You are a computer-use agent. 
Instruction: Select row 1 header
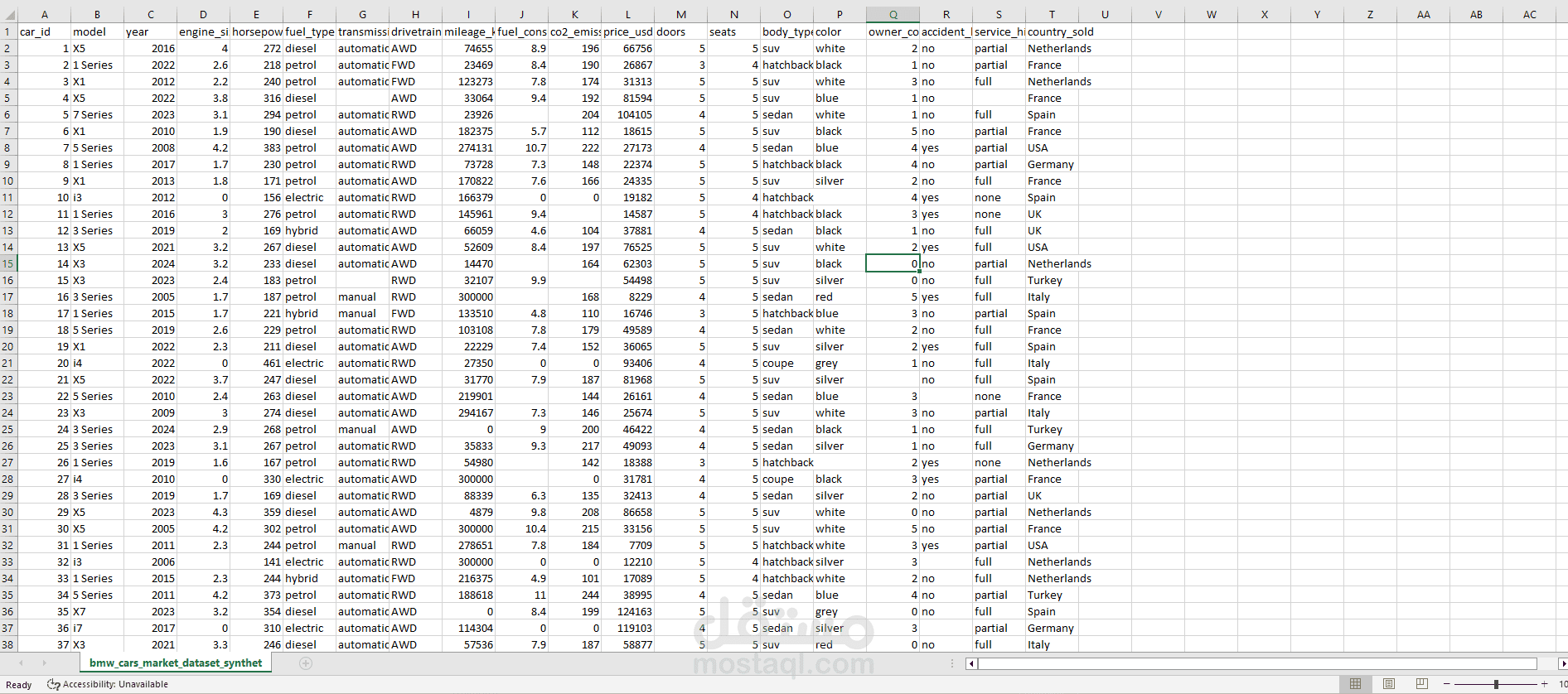click(x=8, y=31)
